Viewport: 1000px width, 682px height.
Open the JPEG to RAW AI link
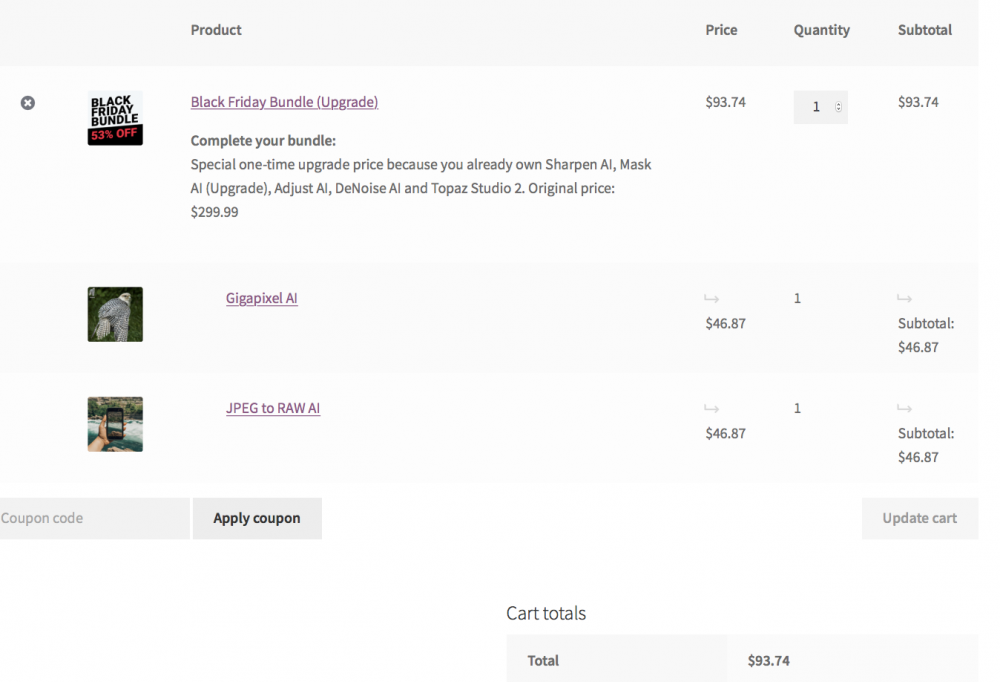tap(273, 408)
